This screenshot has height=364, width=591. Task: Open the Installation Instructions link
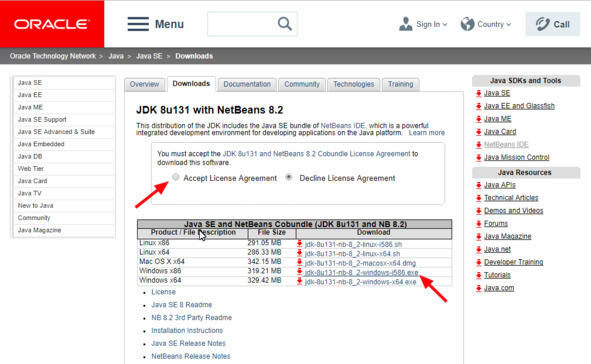click(187, 330)
